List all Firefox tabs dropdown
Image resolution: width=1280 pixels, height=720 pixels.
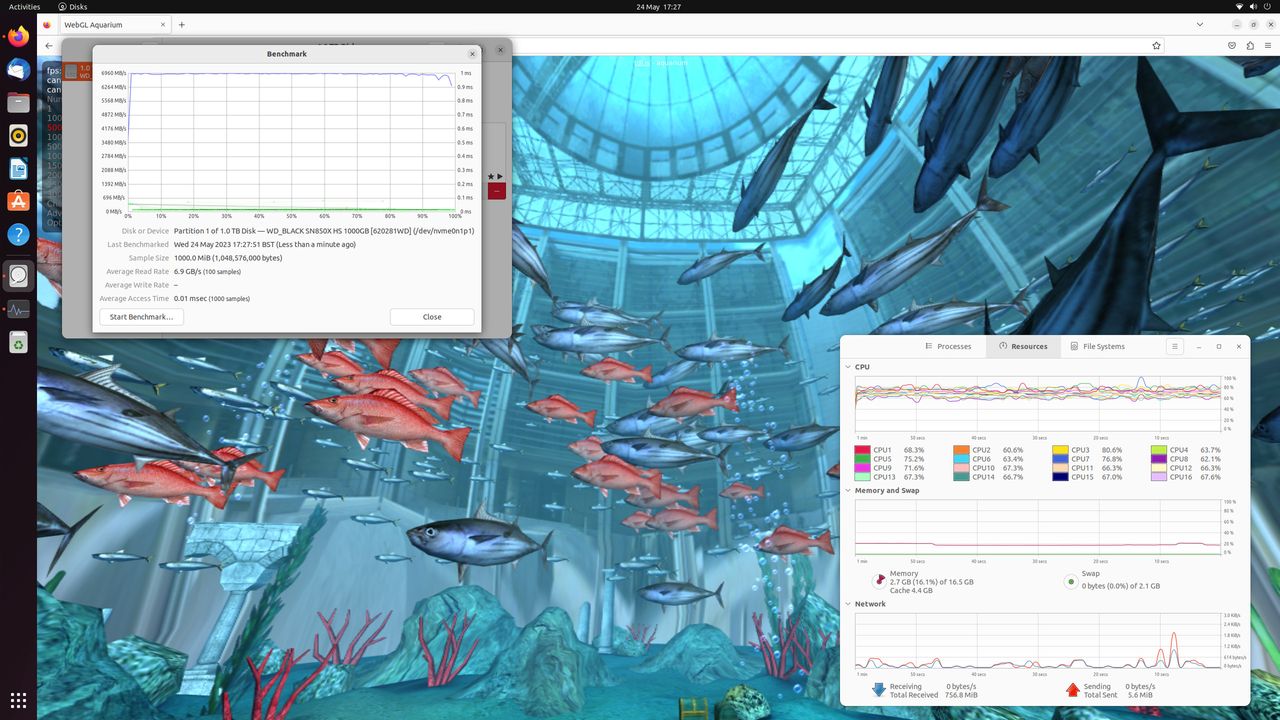tap(1200, 24)
